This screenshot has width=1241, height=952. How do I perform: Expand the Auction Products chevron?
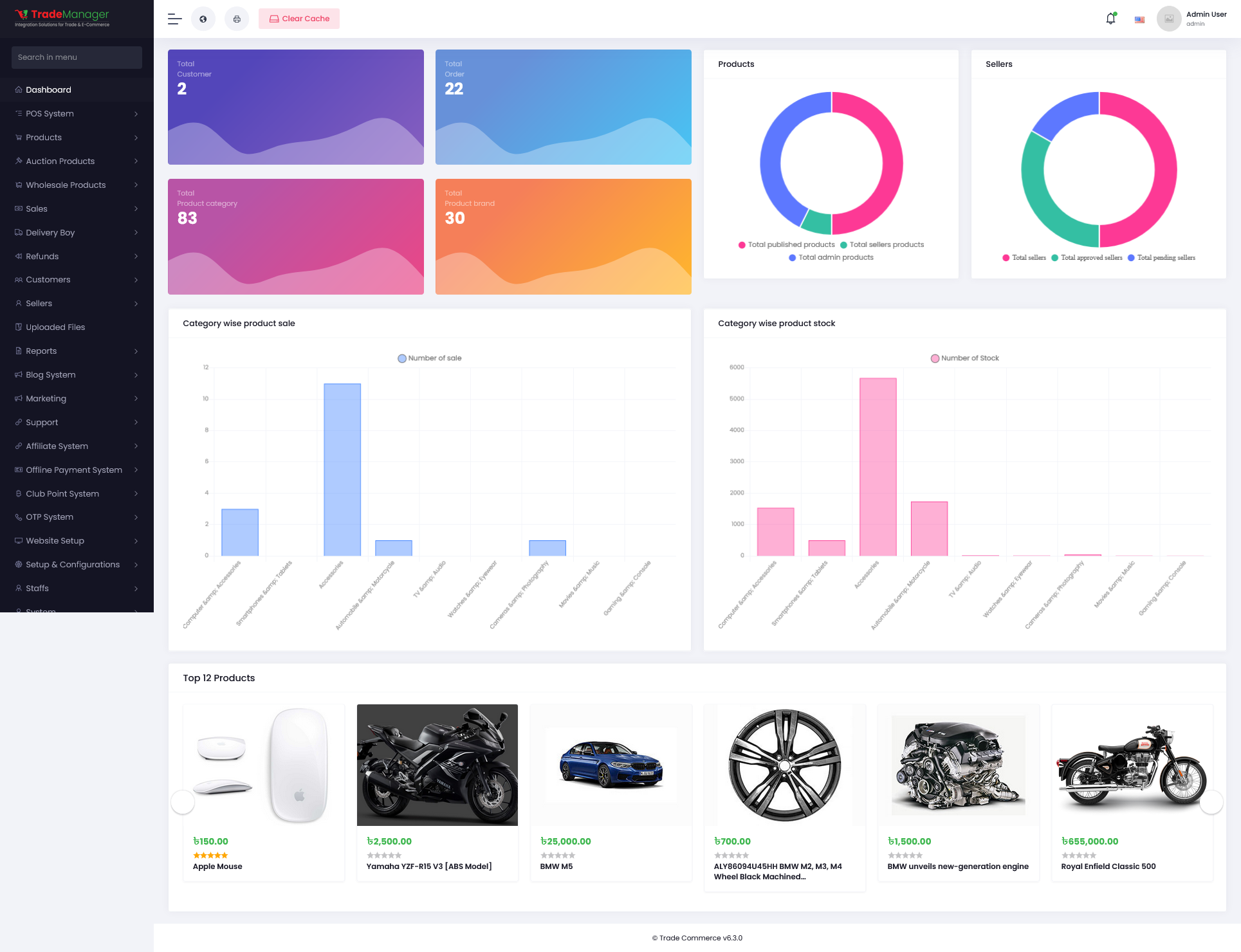(136, 161)
